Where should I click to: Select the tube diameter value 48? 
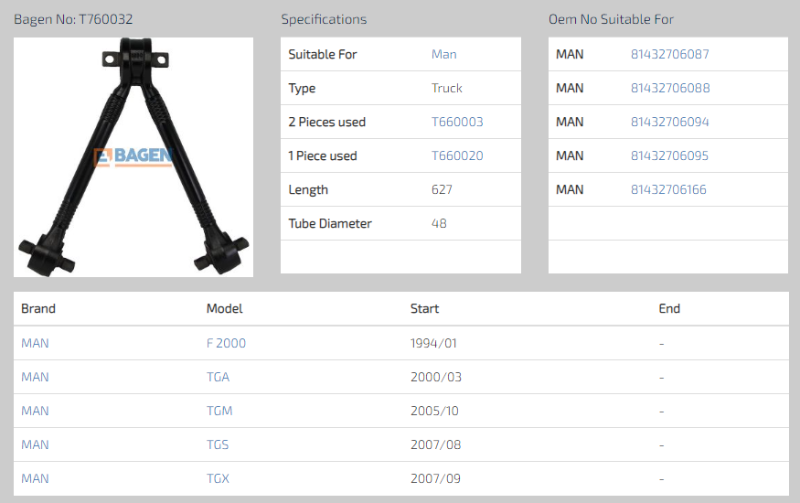tap(439, 223)
